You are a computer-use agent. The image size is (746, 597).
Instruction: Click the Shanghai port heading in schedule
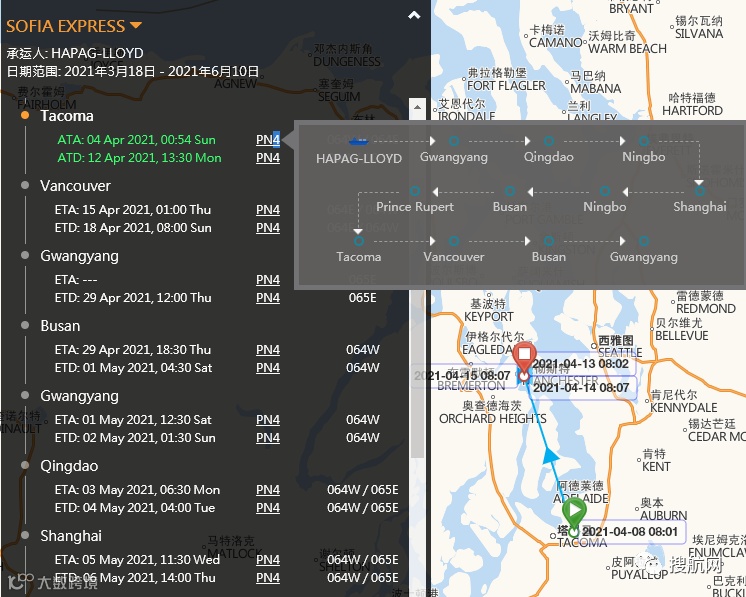pyautogui.click(x=71, y=535)
